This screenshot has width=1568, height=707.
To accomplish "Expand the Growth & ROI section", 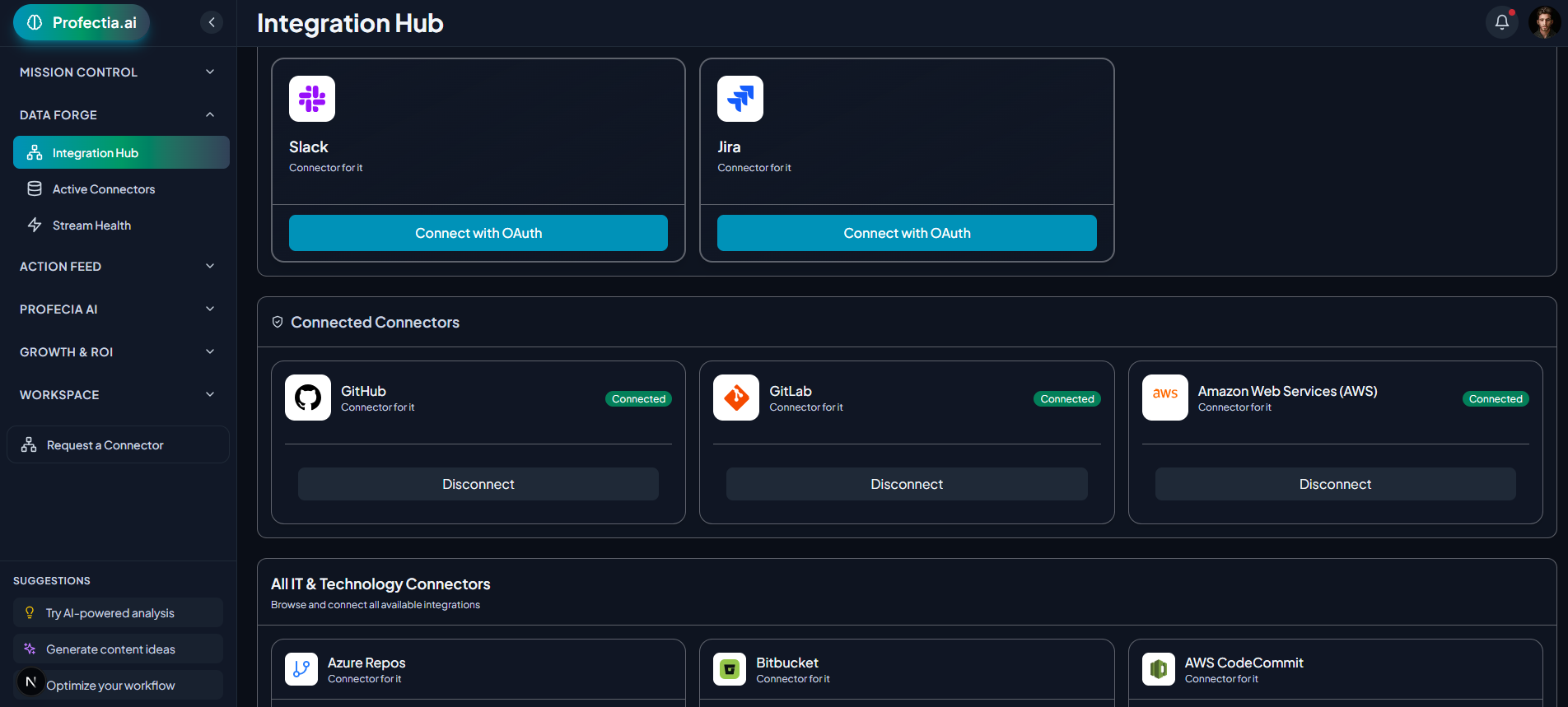I will click(x=118, y=352).
